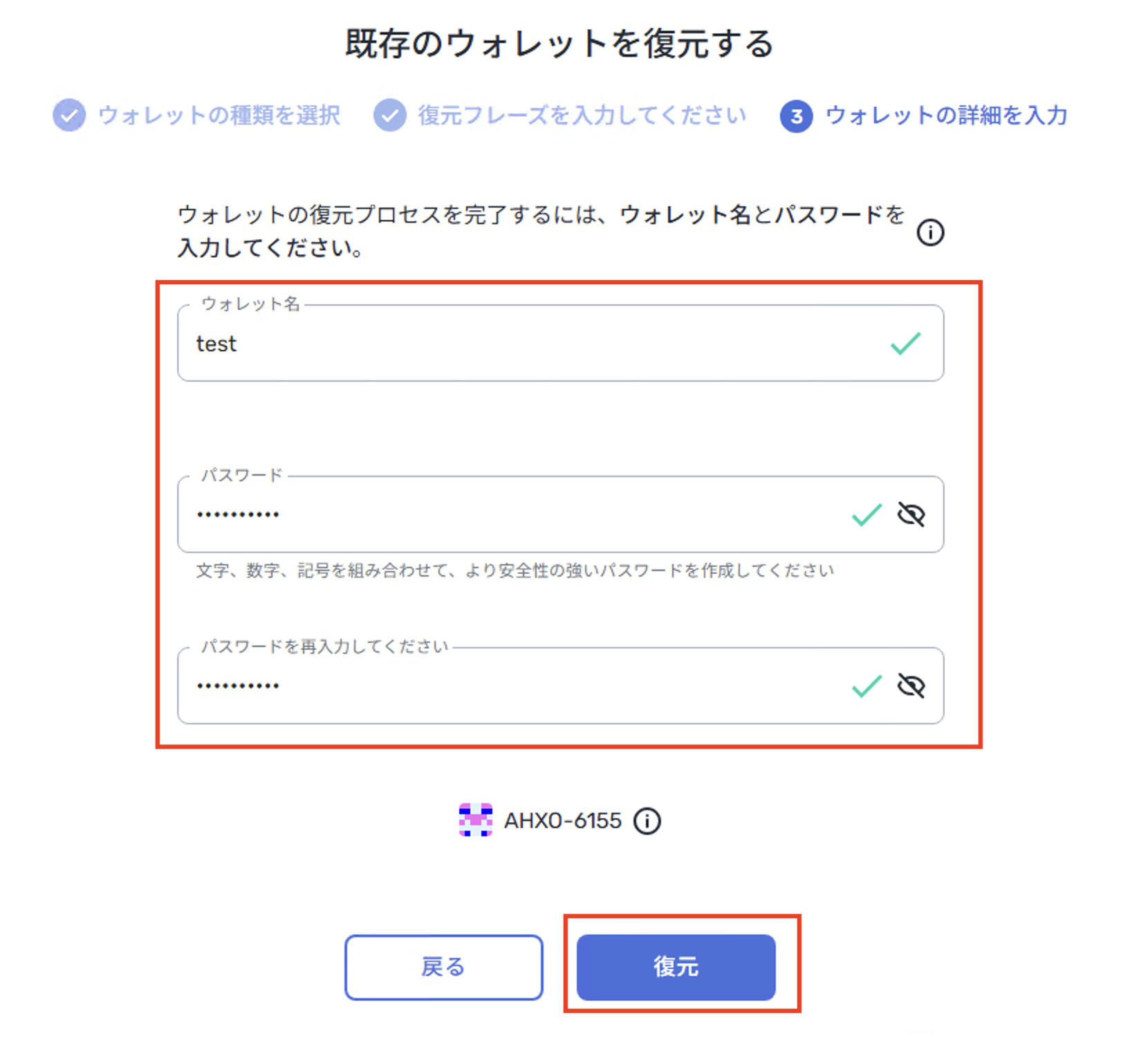Screen dimensions: 1148x1037
Task: Click the AHXO-6155 wallet ID text
Action: [563, 821]
